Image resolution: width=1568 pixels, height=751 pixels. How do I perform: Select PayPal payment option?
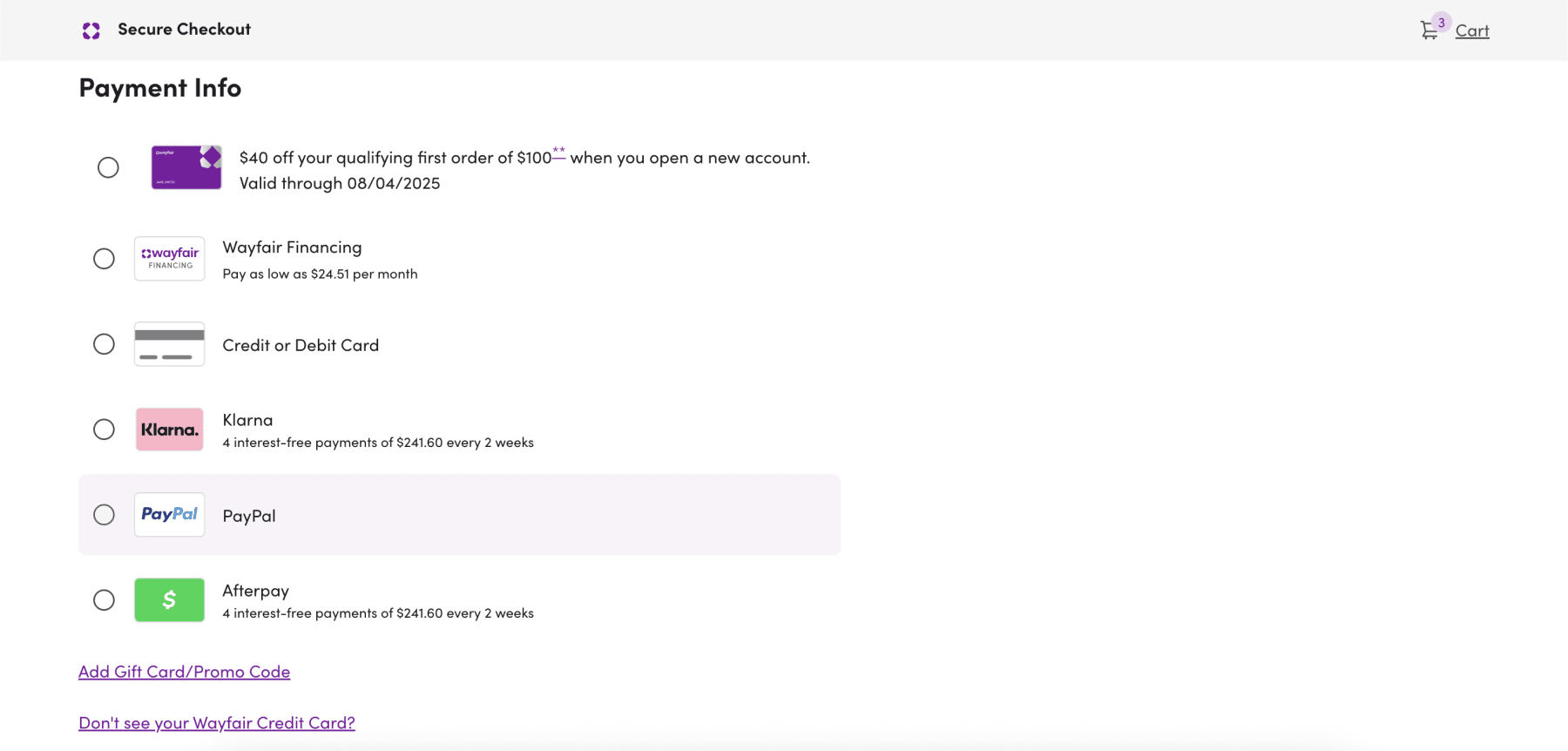tap(105, 514)
